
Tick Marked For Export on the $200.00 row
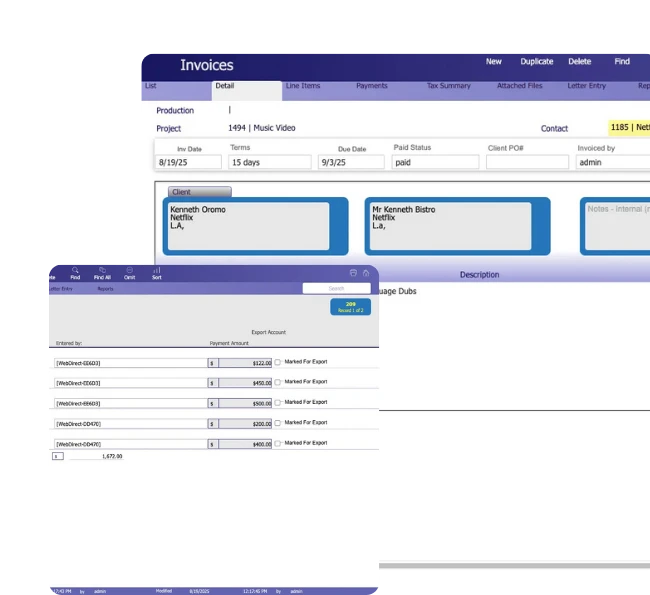tap(278, 423)
